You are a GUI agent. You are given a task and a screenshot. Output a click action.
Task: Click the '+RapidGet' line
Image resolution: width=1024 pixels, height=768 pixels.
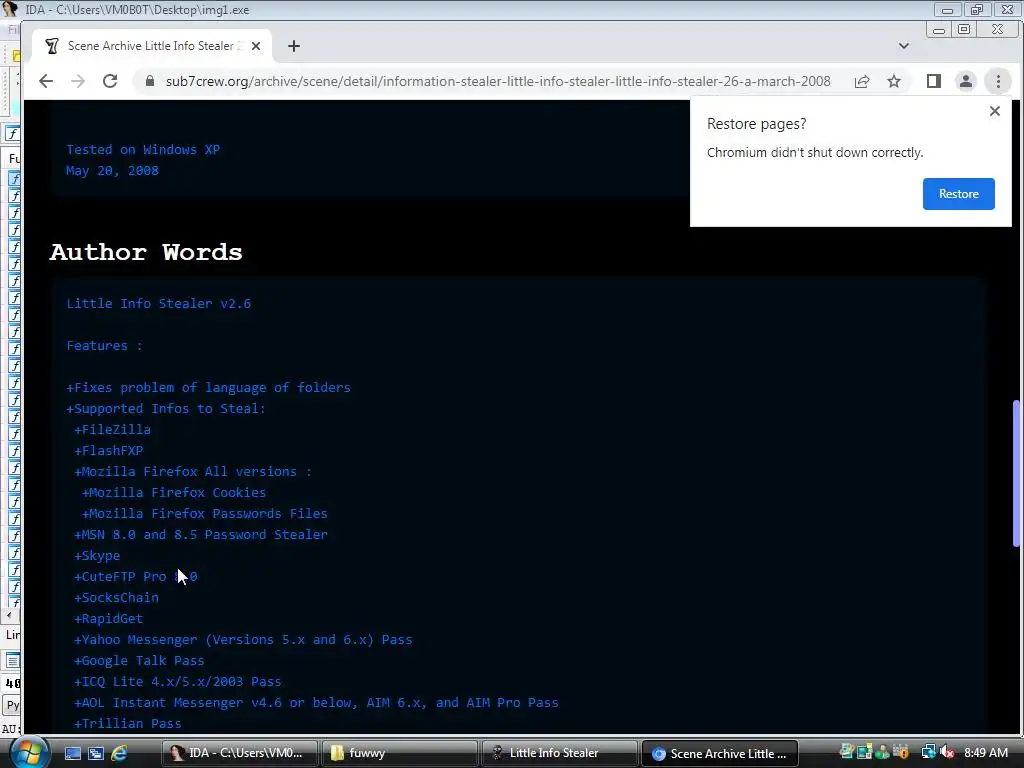point(108,618)
